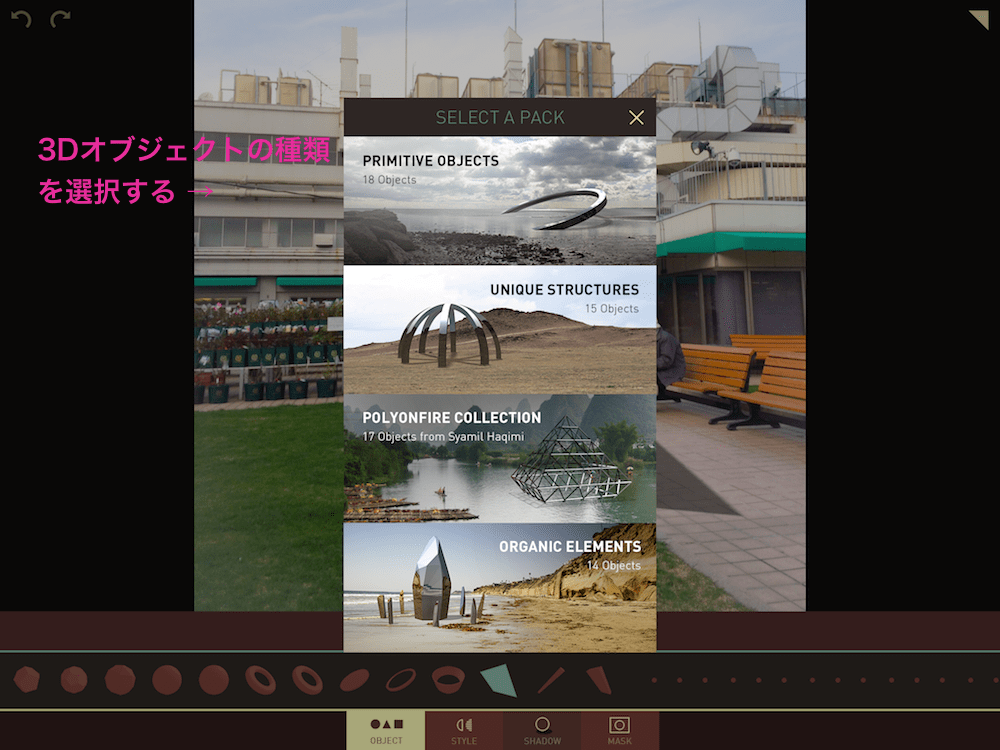The image size is (1000, 750).
Task: Select the Organic Elements pack
Action: (x=500, y=587)
